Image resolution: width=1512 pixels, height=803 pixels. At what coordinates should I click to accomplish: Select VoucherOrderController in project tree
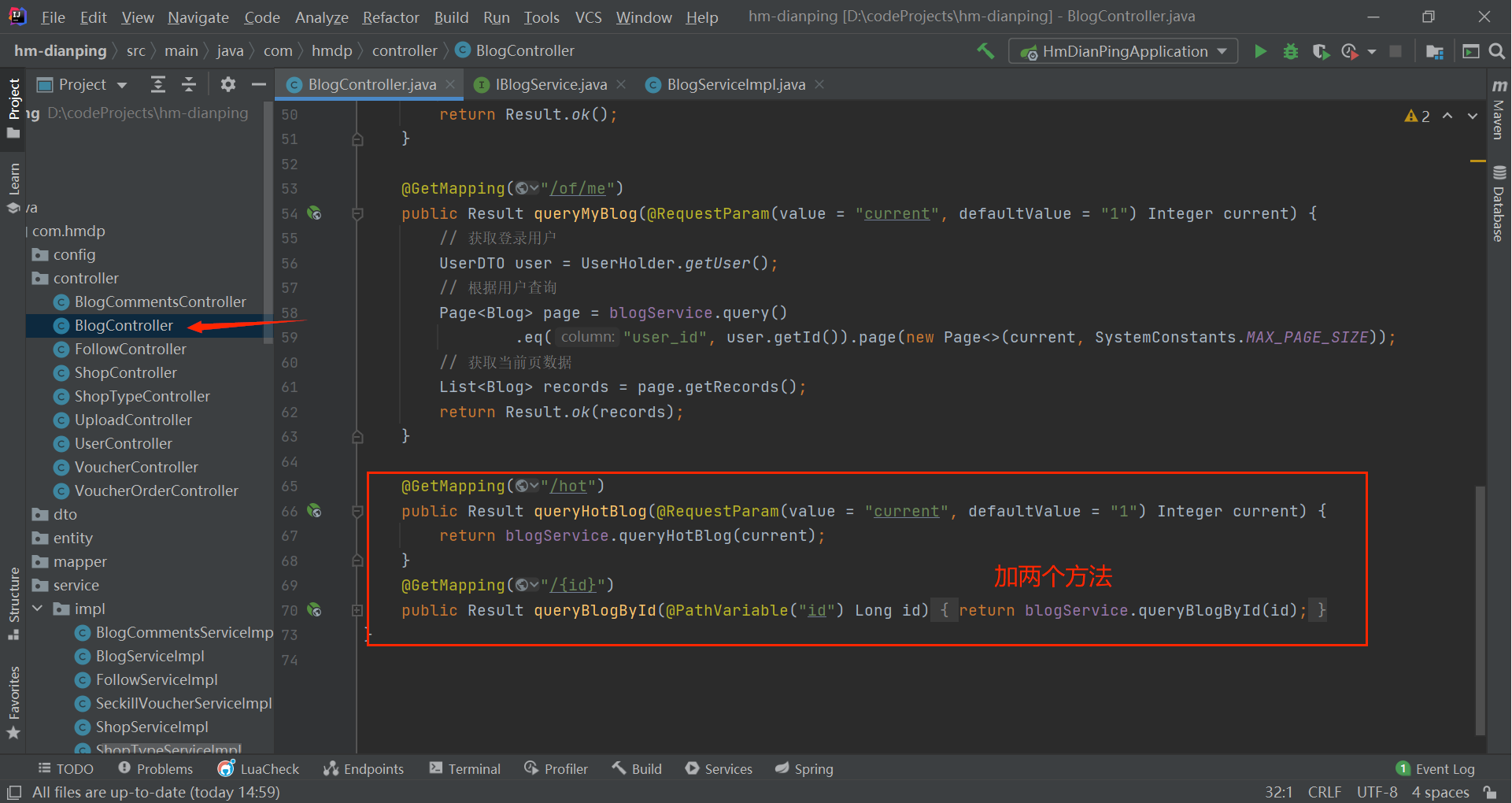point(156,490)
